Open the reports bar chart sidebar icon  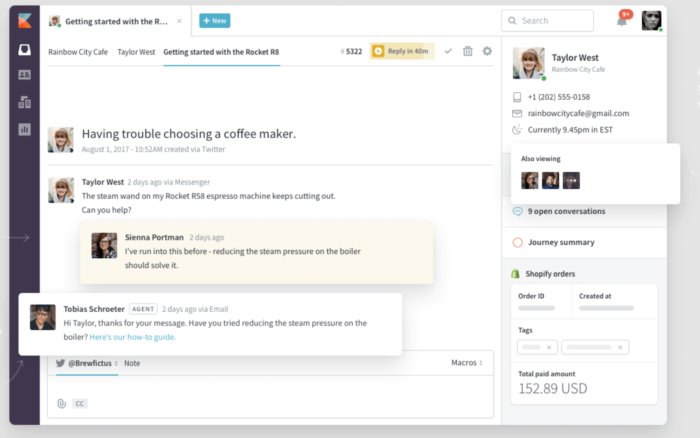(x=24, y=129)
